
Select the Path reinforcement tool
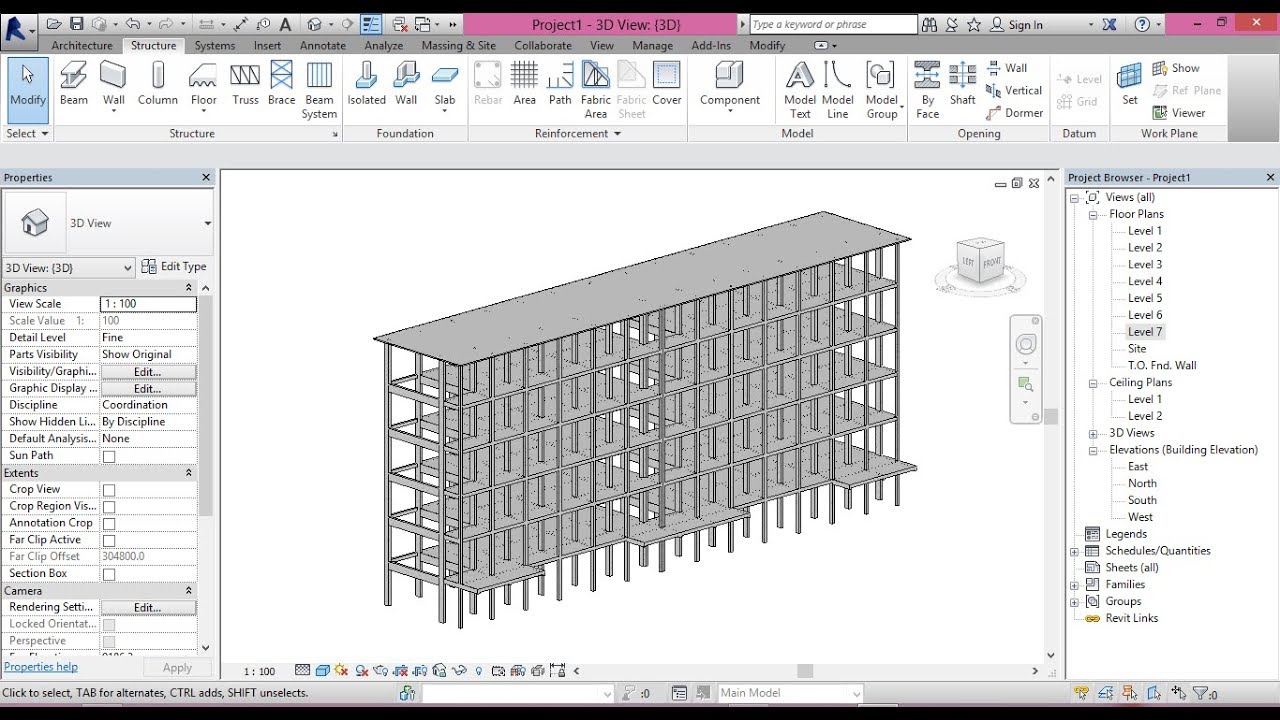pos(560,83)
